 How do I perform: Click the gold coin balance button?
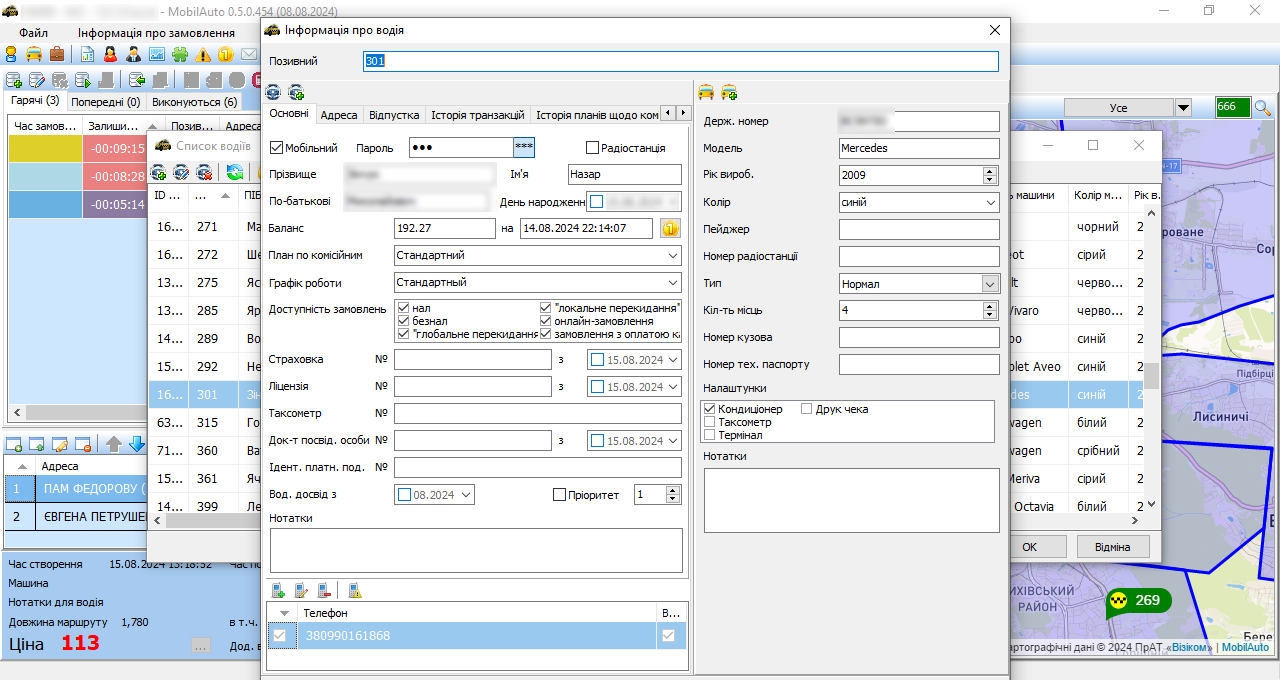(x=670, y=228)
